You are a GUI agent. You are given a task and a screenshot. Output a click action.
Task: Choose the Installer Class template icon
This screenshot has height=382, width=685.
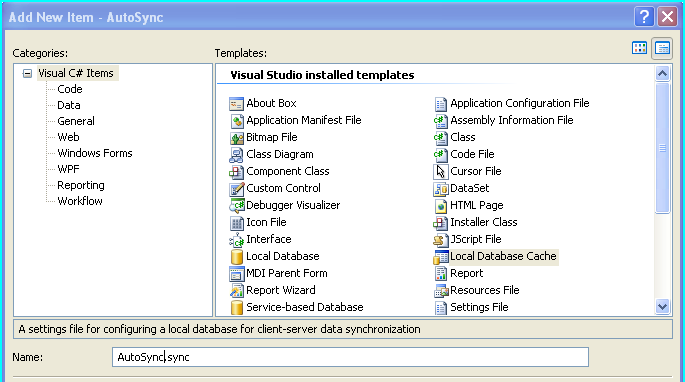point(440,222)
